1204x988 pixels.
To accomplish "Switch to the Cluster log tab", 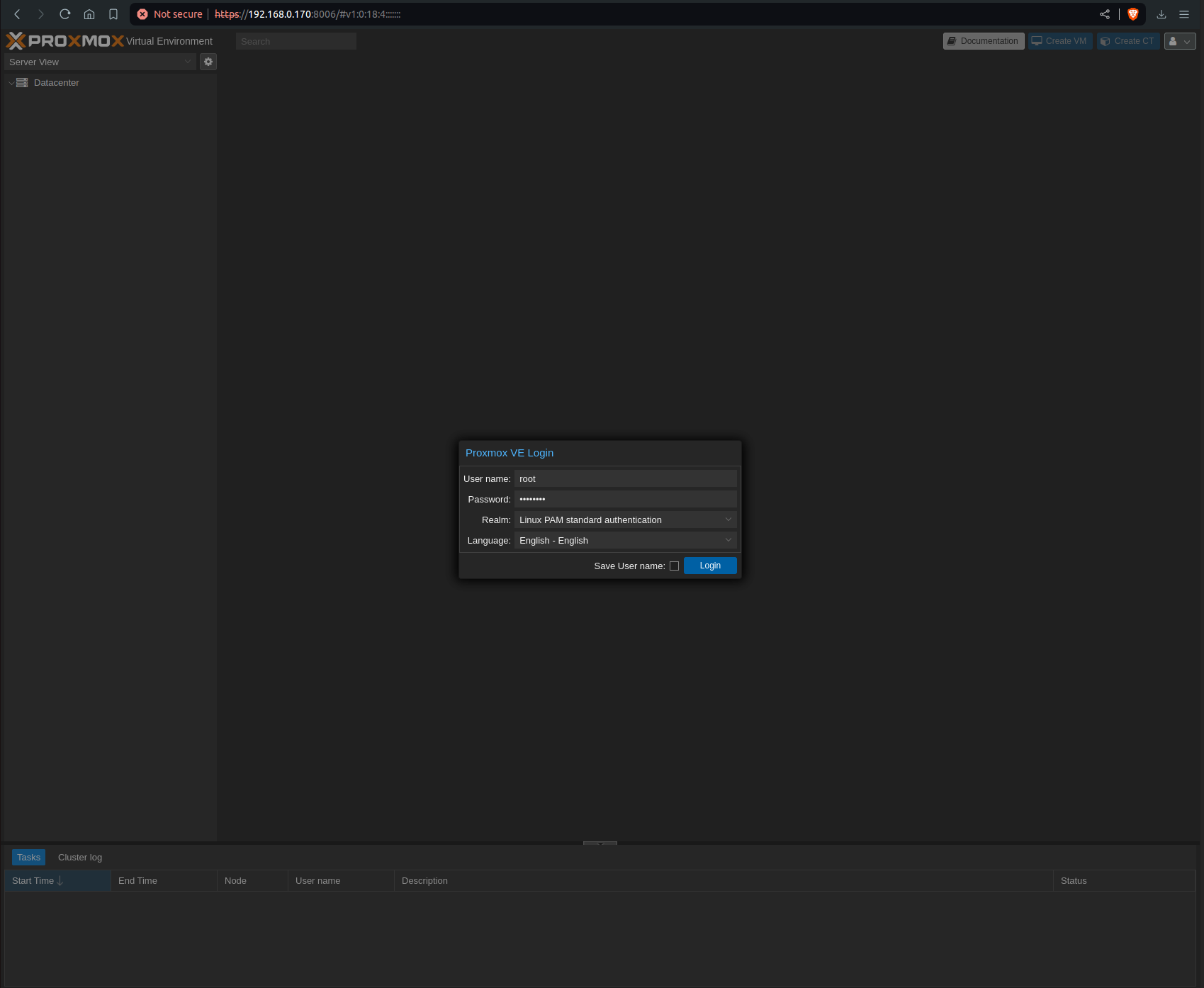I will coord(80,858).
